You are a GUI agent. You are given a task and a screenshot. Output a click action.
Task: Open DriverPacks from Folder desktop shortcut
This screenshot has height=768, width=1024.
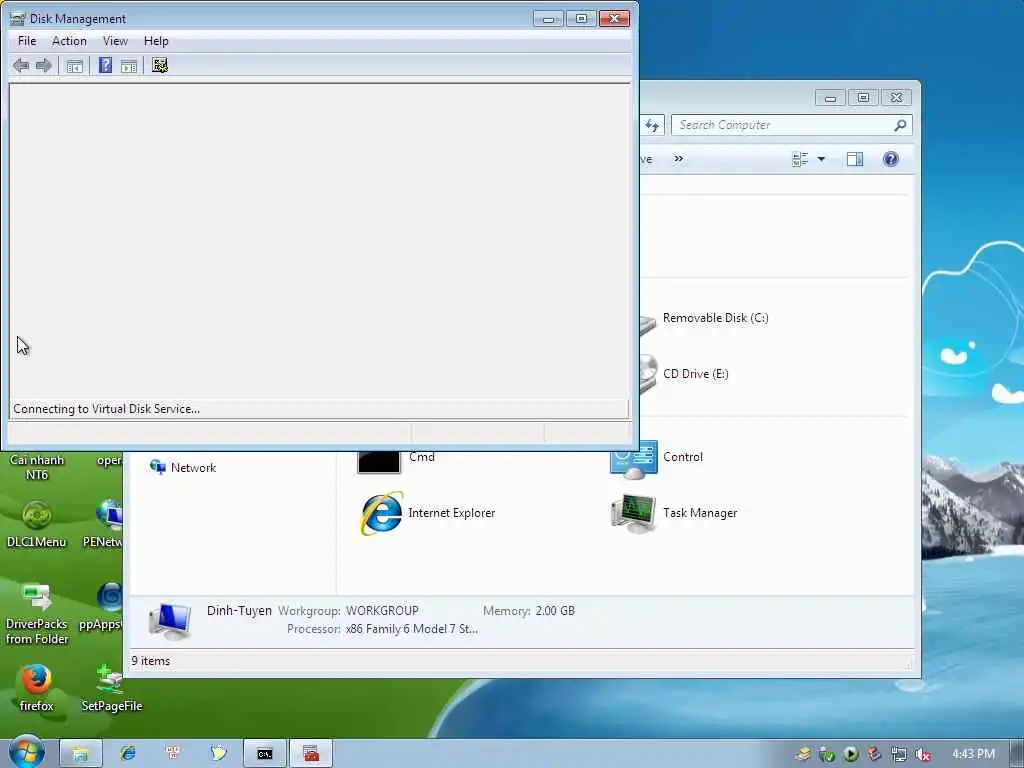tap(37, 614)
